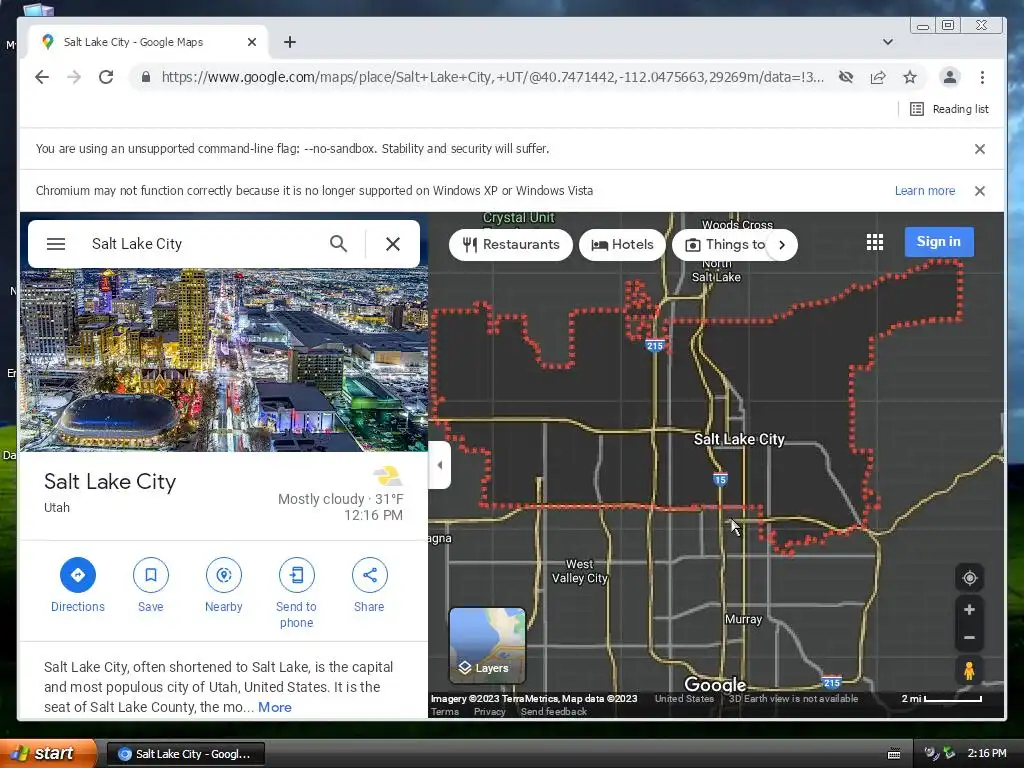1024x768 pixels.
Task: Open the Layers map type switcher
Action: click(x=487, y=645)
